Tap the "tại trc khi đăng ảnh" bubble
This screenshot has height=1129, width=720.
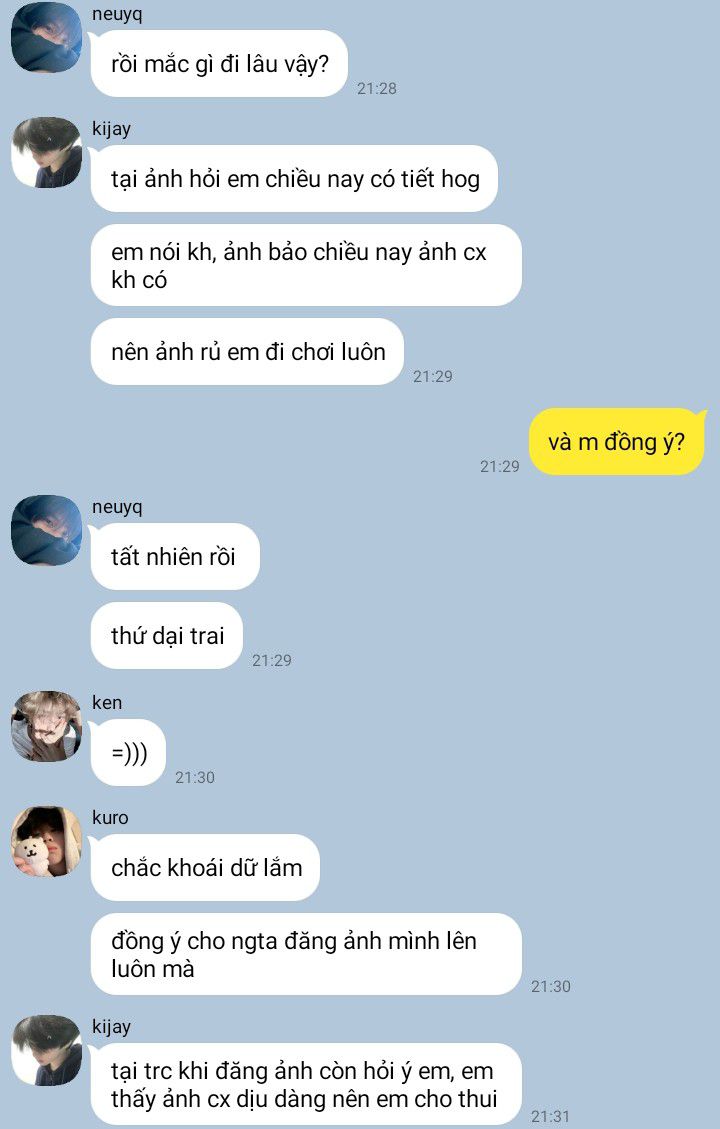(x=306, y=1084)
